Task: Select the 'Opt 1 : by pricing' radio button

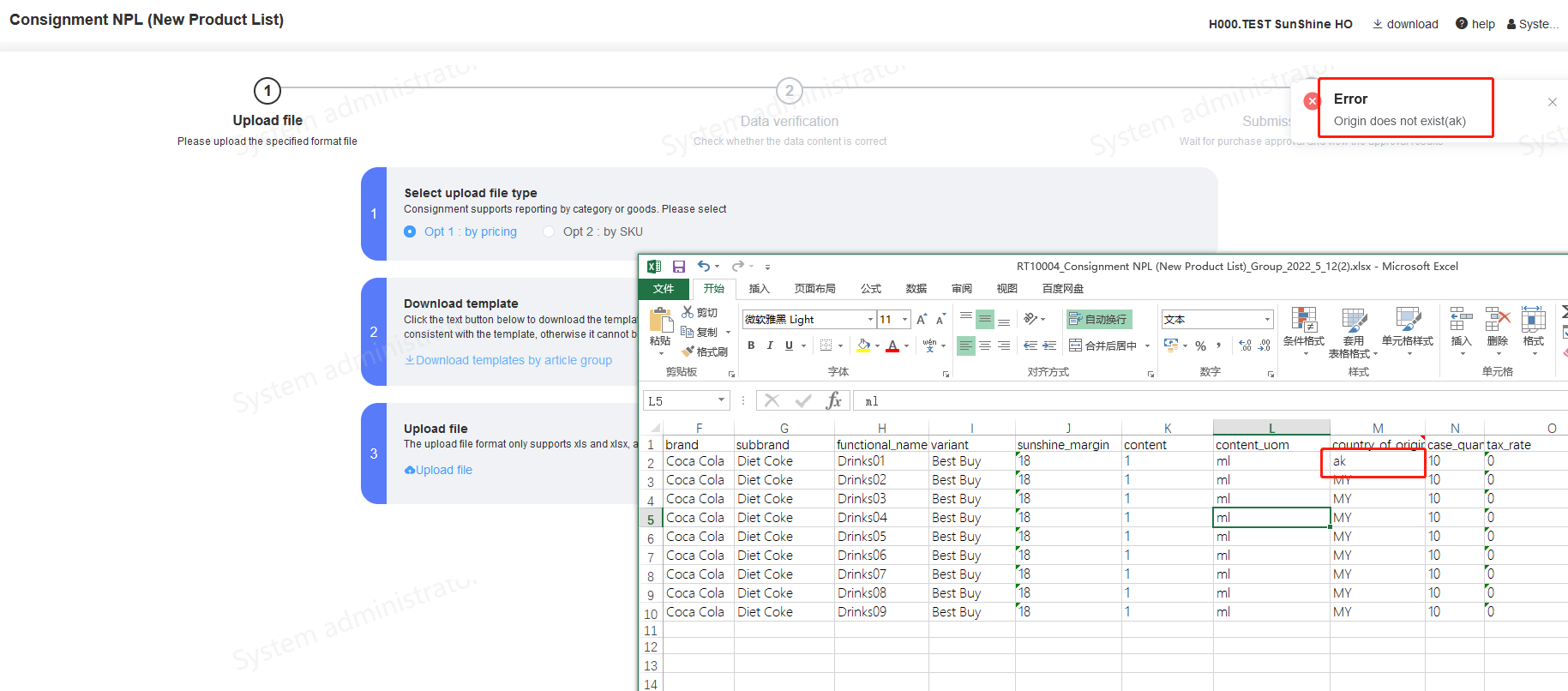Action: point(410,231)
